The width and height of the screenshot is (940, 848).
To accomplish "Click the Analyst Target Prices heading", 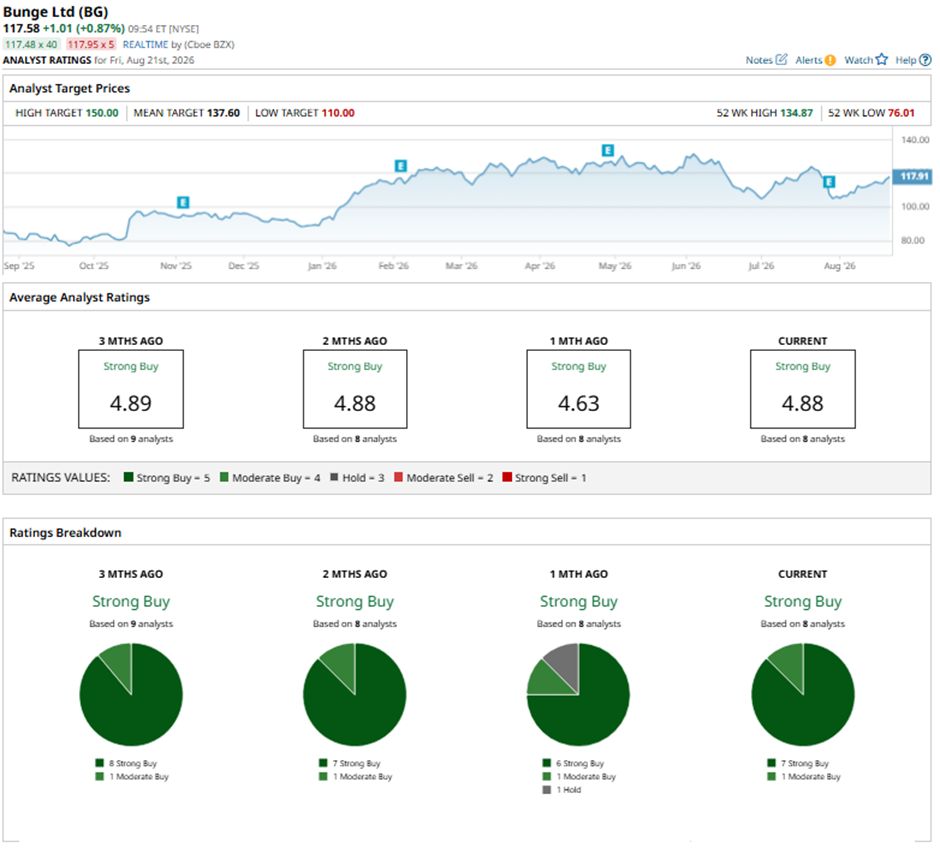I will [70, 88].
